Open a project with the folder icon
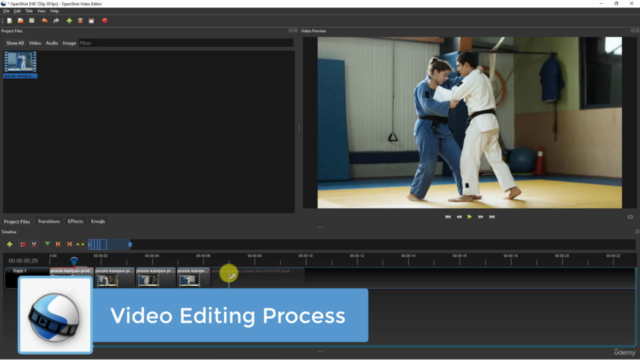640x360 pixels. [20, 20]
